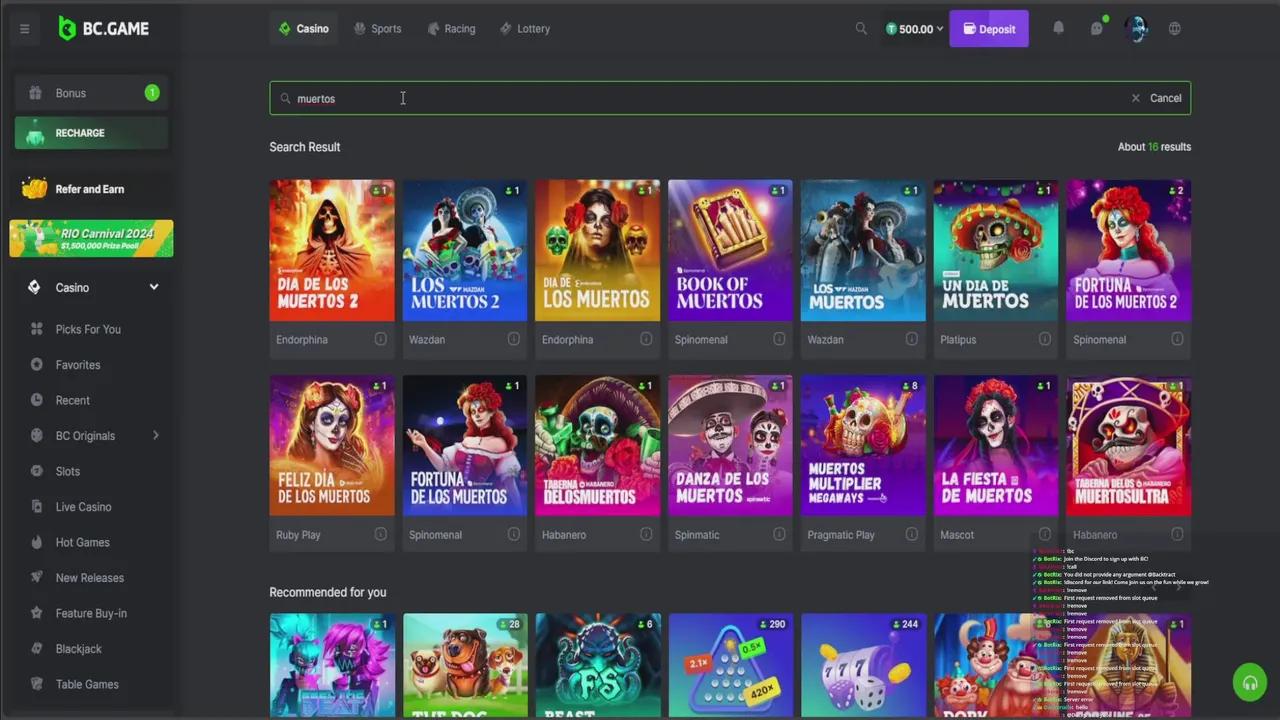Open Dia de los Muertos 2 game thumbnail

point(332,250)
